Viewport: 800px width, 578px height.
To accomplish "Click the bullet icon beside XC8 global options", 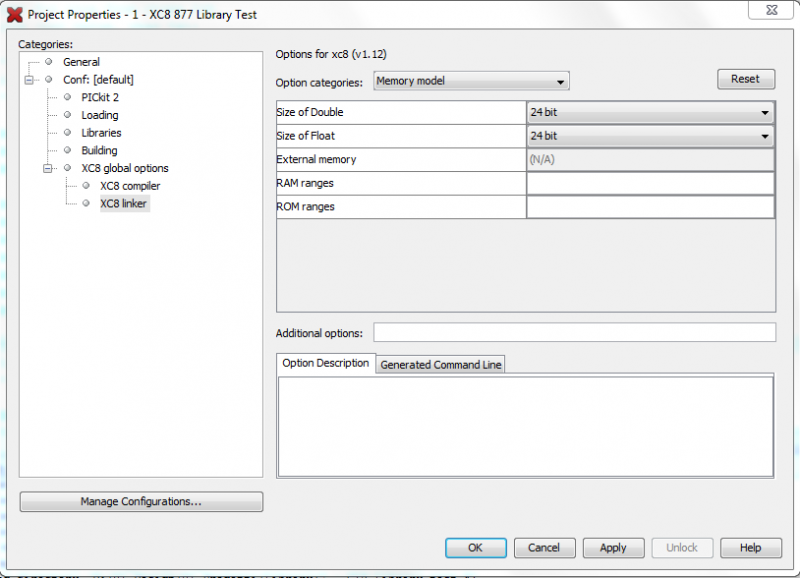I will 67,168.
